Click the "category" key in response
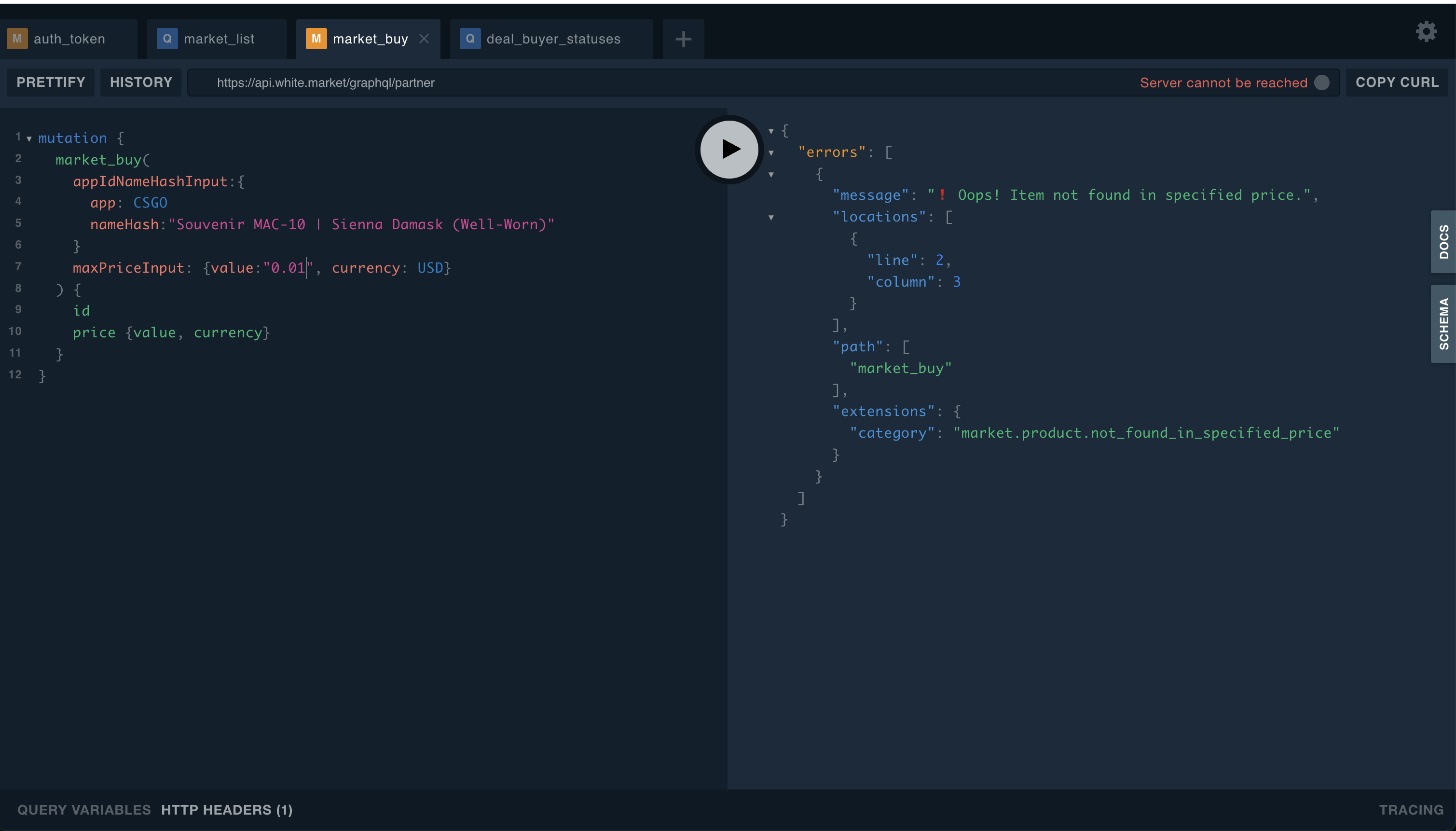The height and width of the screenshot is (831, 1456). 893,433
